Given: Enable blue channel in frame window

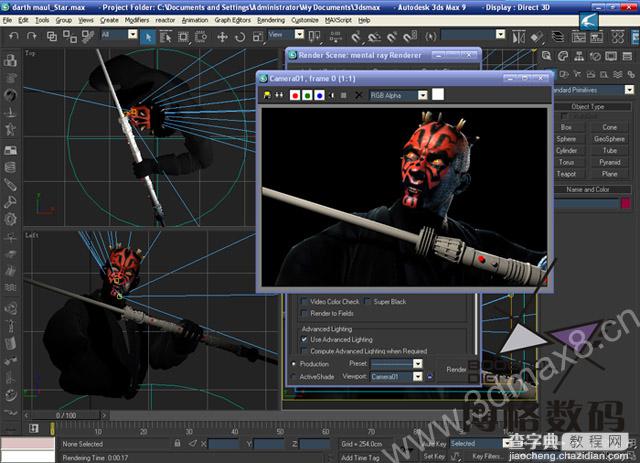Looking at the screenshot, I should pyautogui.click(x=319, y=95).
